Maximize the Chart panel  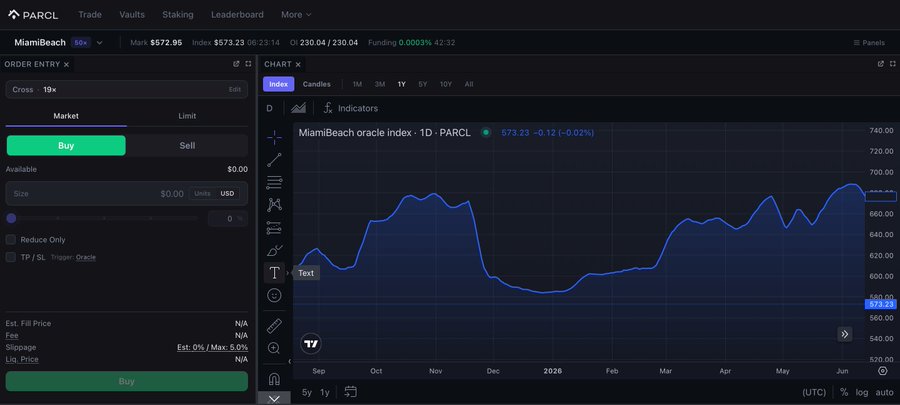click(x=893, y=64)
